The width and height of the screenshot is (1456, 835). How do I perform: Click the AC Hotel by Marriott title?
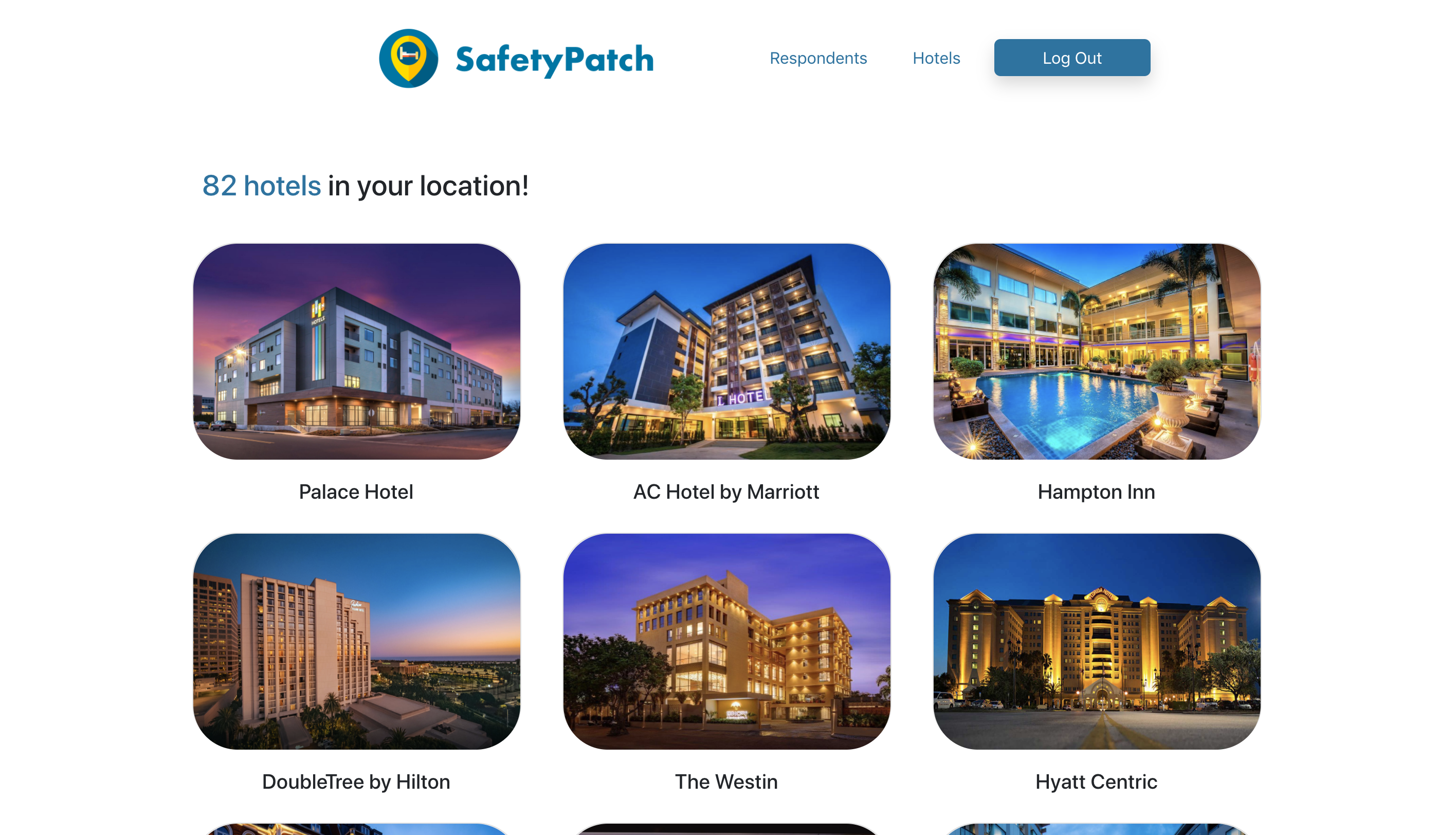coord(725,492)
